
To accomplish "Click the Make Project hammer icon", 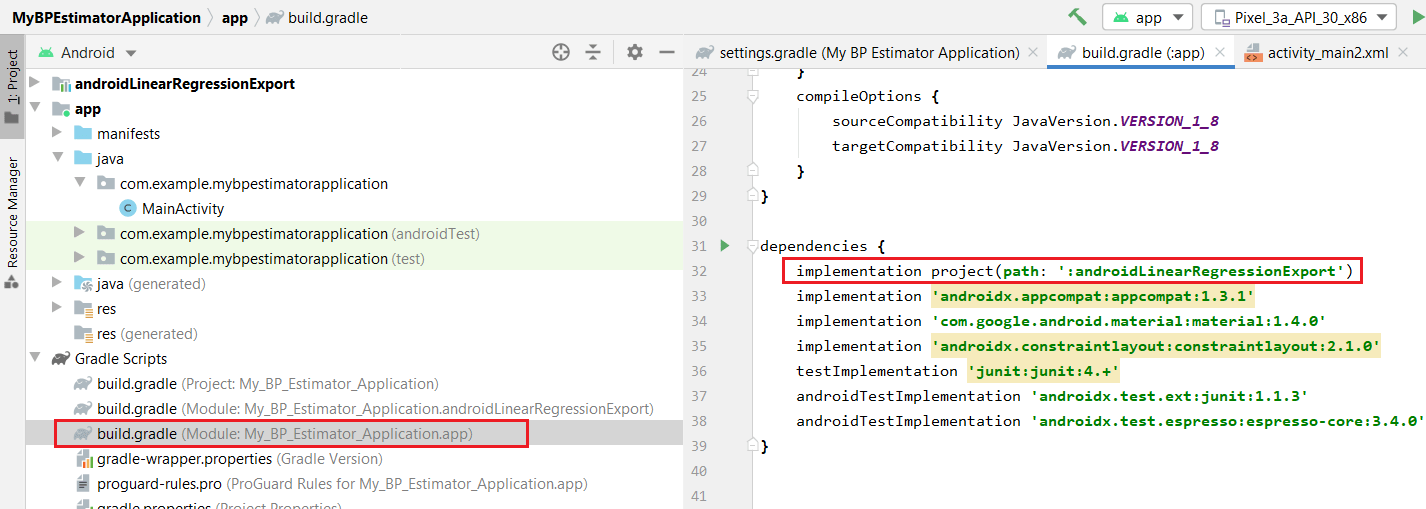I will pyautogui.click(x=1077, y=17).
